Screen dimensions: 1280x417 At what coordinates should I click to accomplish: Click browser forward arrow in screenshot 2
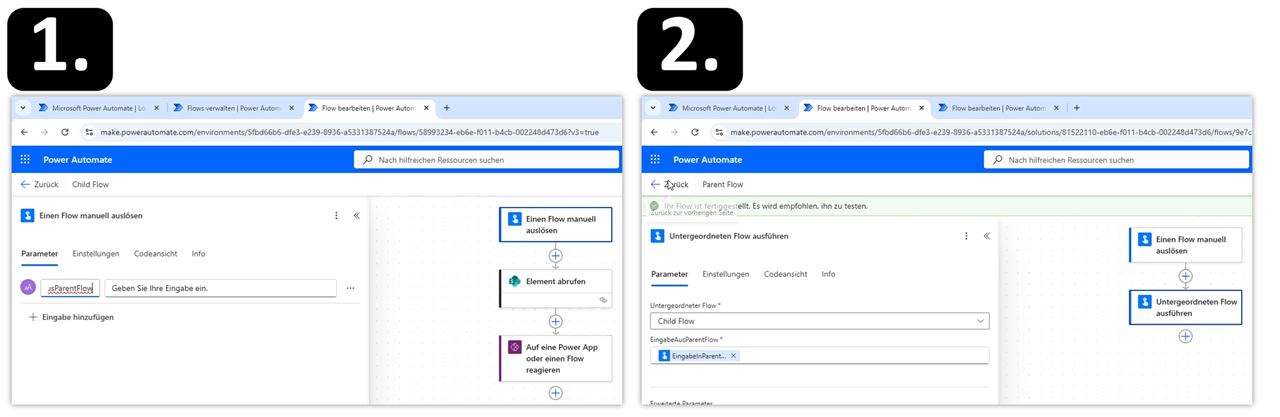(674, 132)
